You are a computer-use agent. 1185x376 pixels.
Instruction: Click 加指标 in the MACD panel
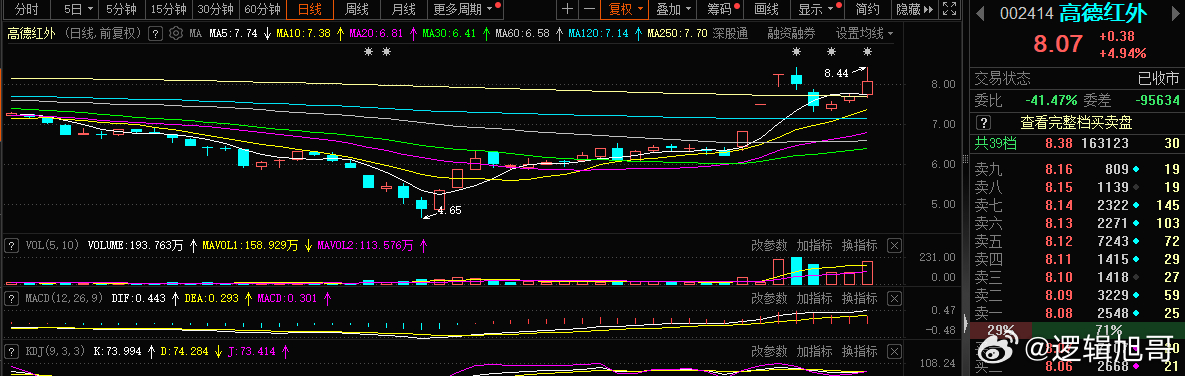coord(815,298)
